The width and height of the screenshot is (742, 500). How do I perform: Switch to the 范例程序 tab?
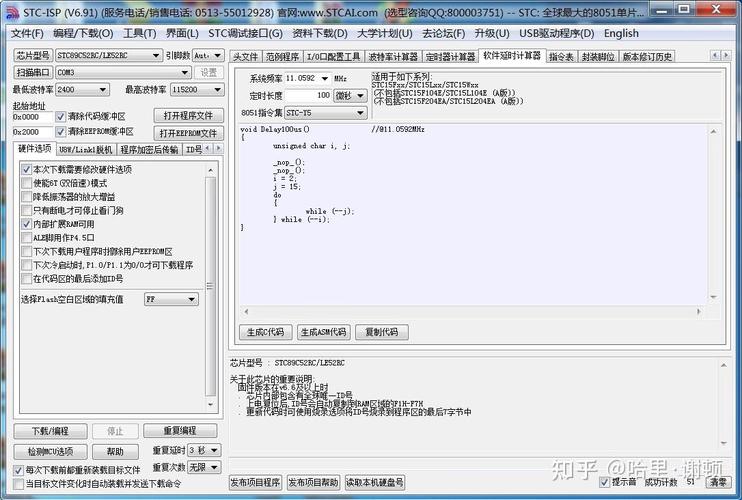click(x=282, y=57)
